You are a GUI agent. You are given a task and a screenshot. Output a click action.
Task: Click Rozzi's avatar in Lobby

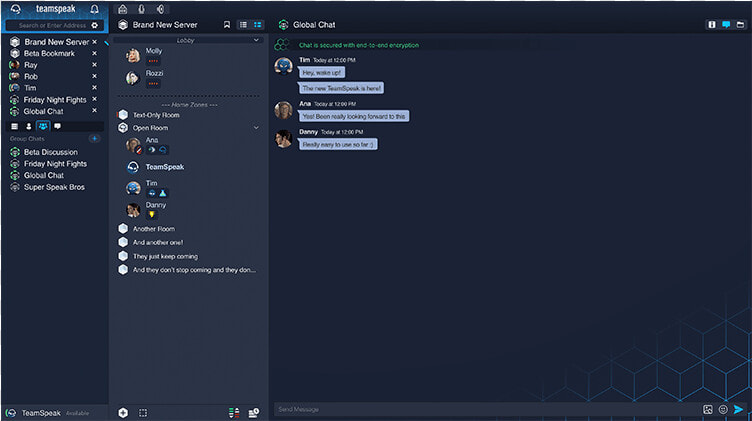[x=132, y=78]
